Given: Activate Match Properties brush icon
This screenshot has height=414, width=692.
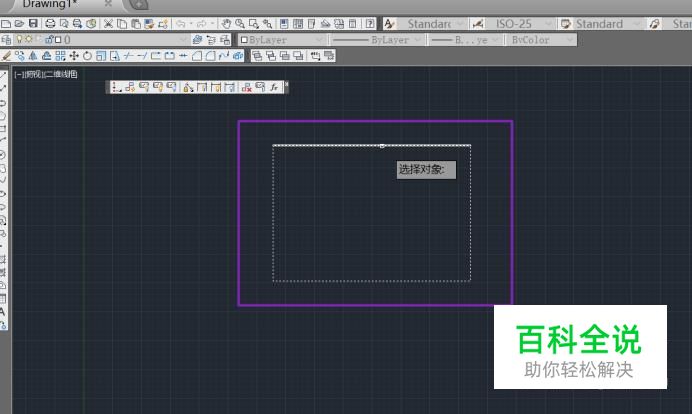Looking at the screenshot, I should point(149,24).
